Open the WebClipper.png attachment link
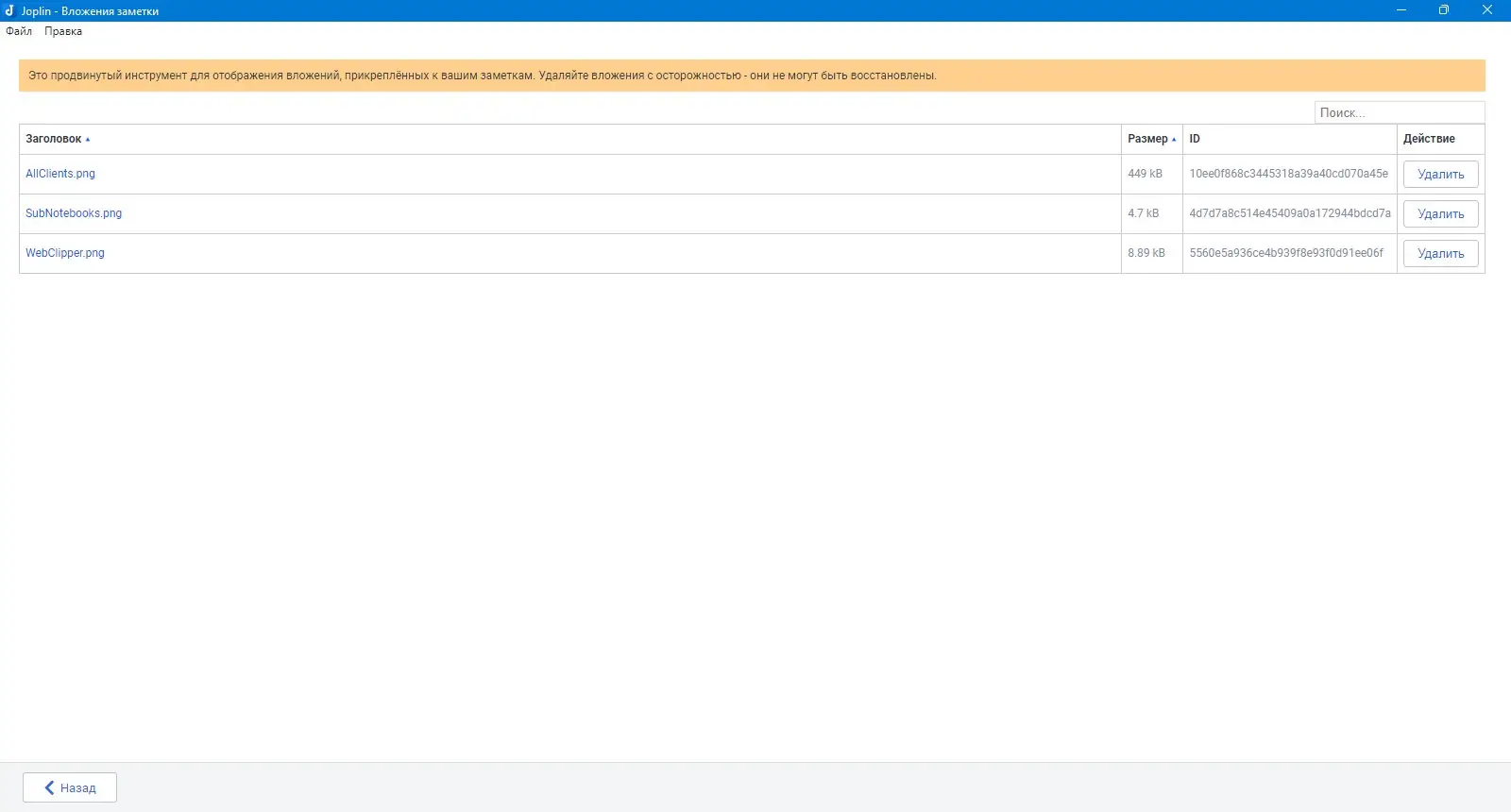The width and height of the screenshot is (1511, 812). 65,253
